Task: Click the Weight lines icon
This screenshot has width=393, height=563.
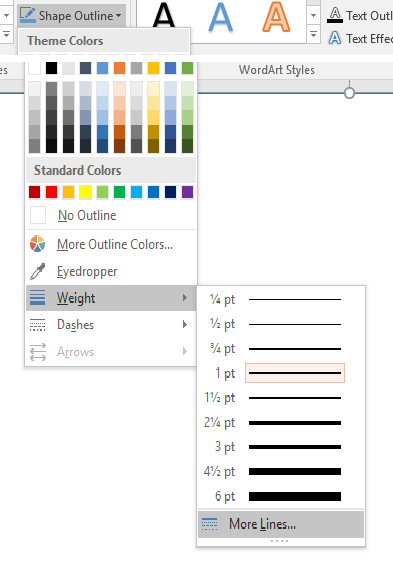Action: [x=37, y=298]
